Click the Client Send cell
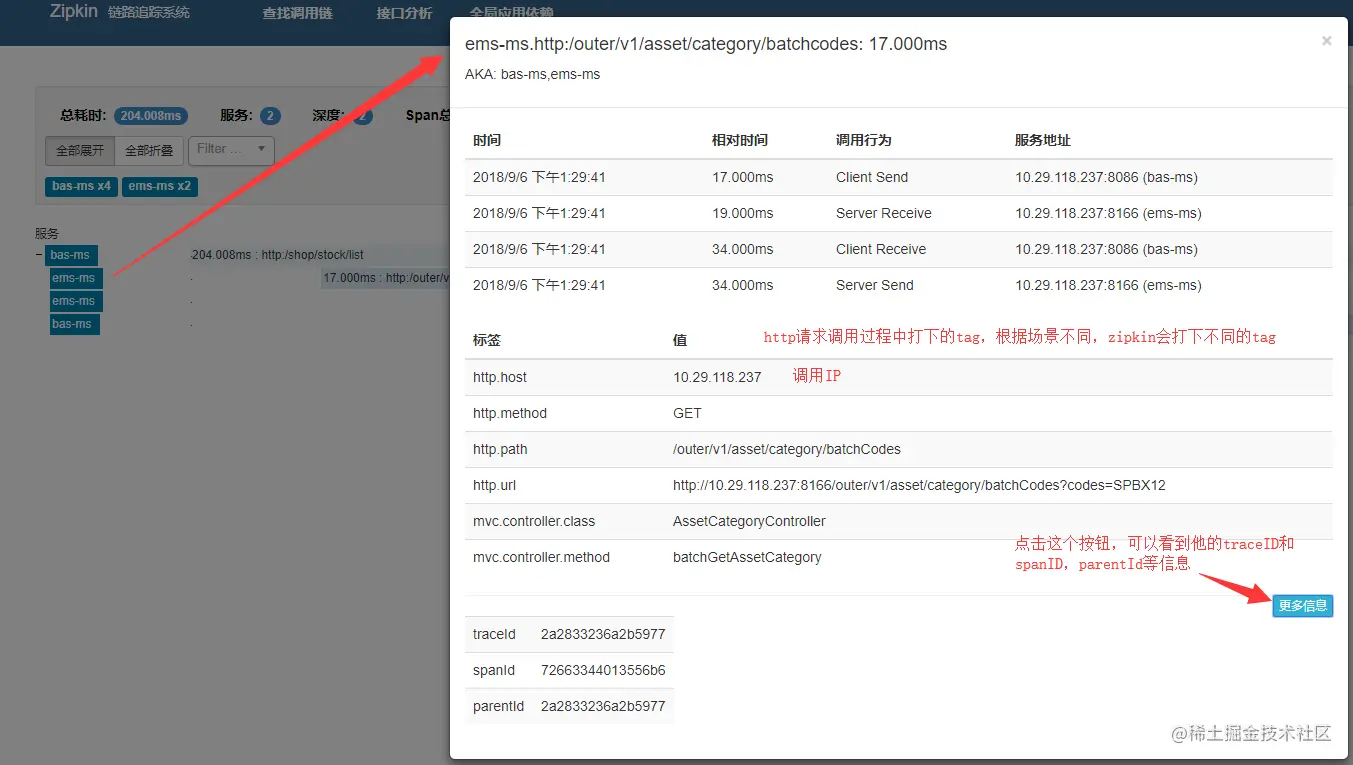The width and height of the screenshot is (1353, 765). pos(872,177)
